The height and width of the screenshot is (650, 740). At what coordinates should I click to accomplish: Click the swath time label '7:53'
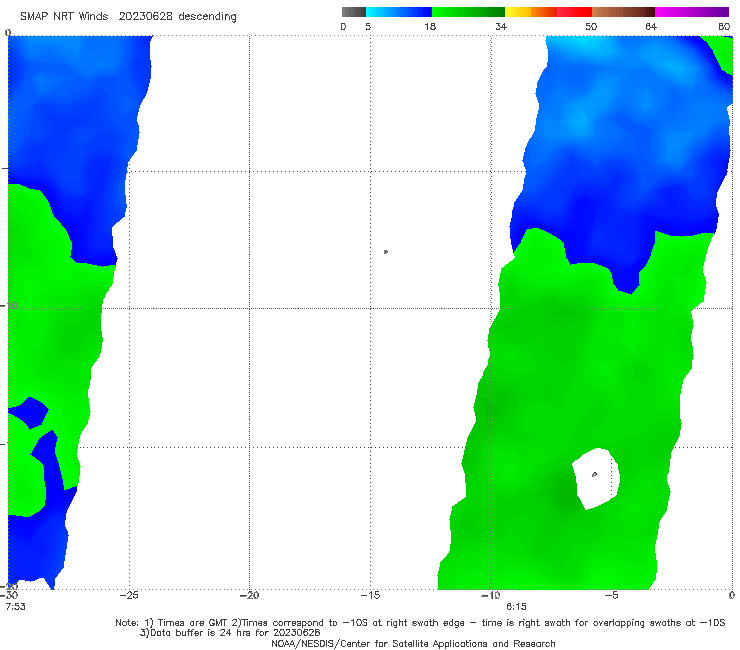(x=16, y=607)
